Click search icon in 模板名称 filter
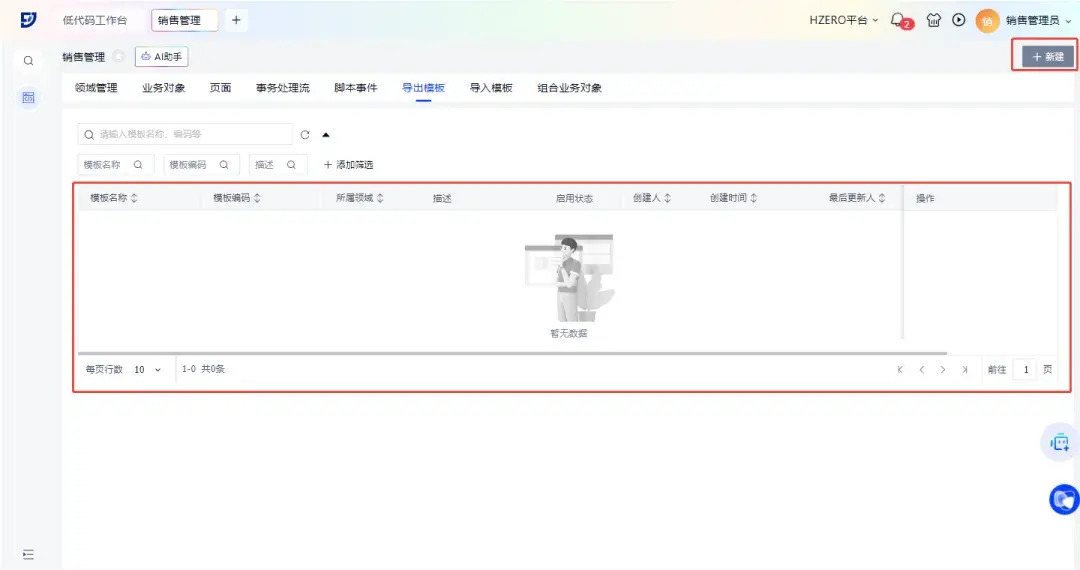The width and height of the screenshot is (1080, 570). [x=138, y=165]
